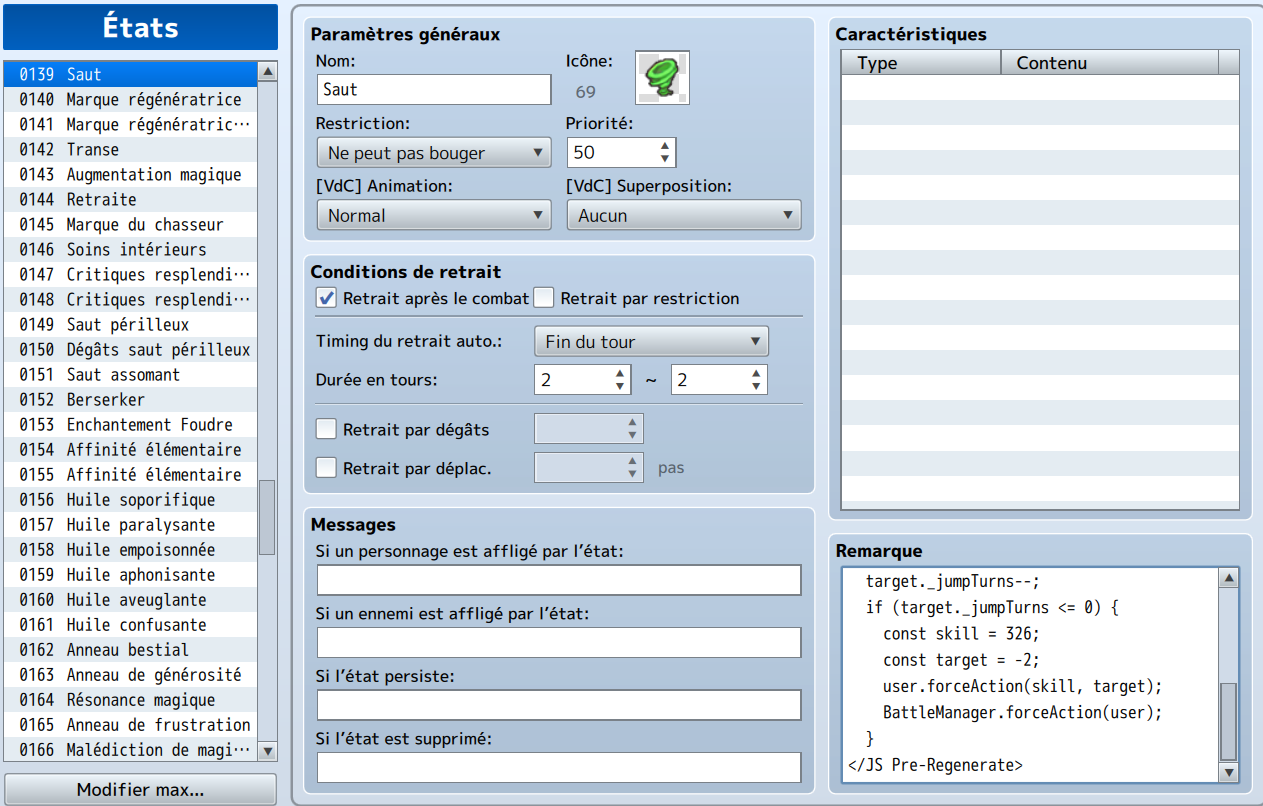
Task: Select state 0146 Soins intérieurs
Action: pos(130,249)
